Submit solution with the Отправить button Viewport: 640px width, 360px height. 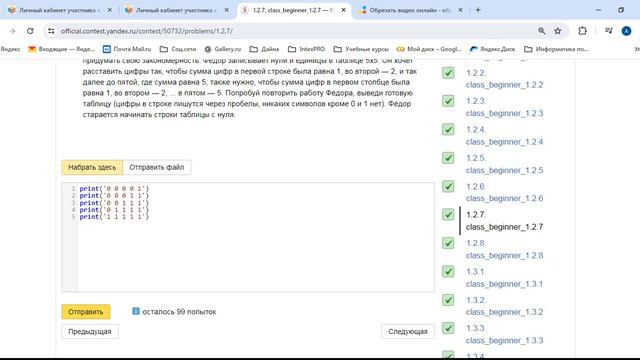point(86,312)
